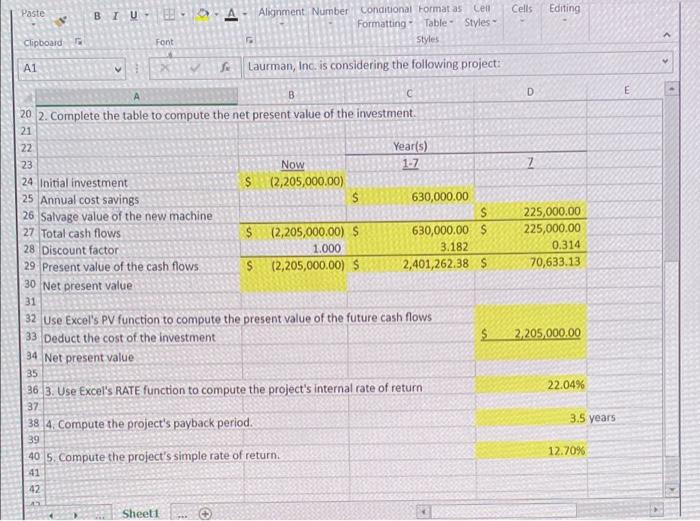Select column B header
Screen dimensions: 700x521
click(x=292, y=95)
